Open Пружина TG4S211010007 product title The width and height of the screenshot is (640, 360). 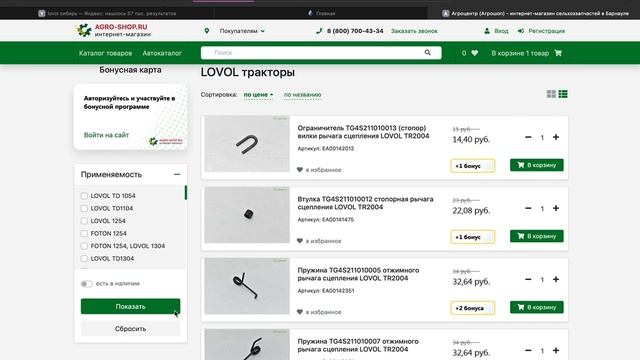pos(358,345)
